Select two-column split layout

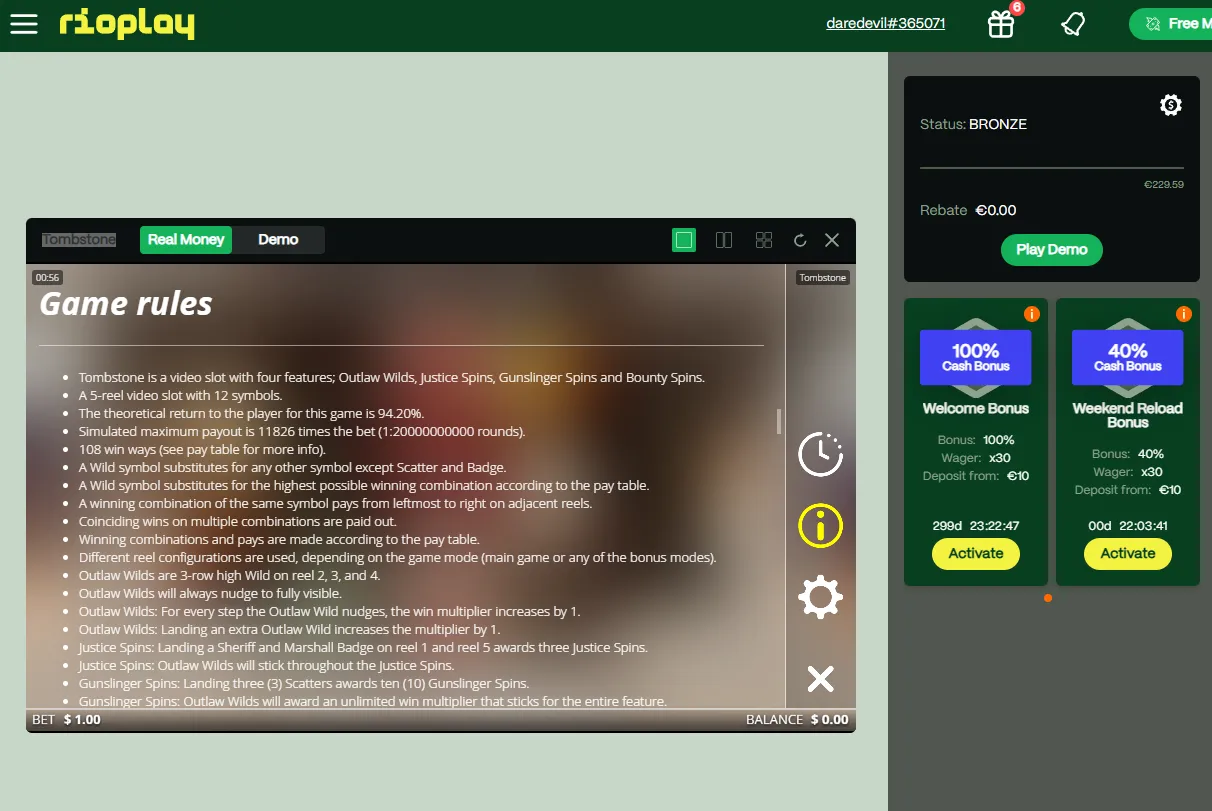[x=724, y=240]
